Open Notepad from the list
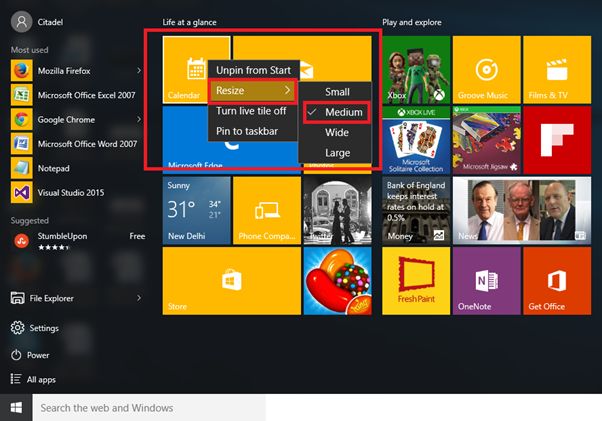Screen dimensions: 602x421 pos(75,168)
